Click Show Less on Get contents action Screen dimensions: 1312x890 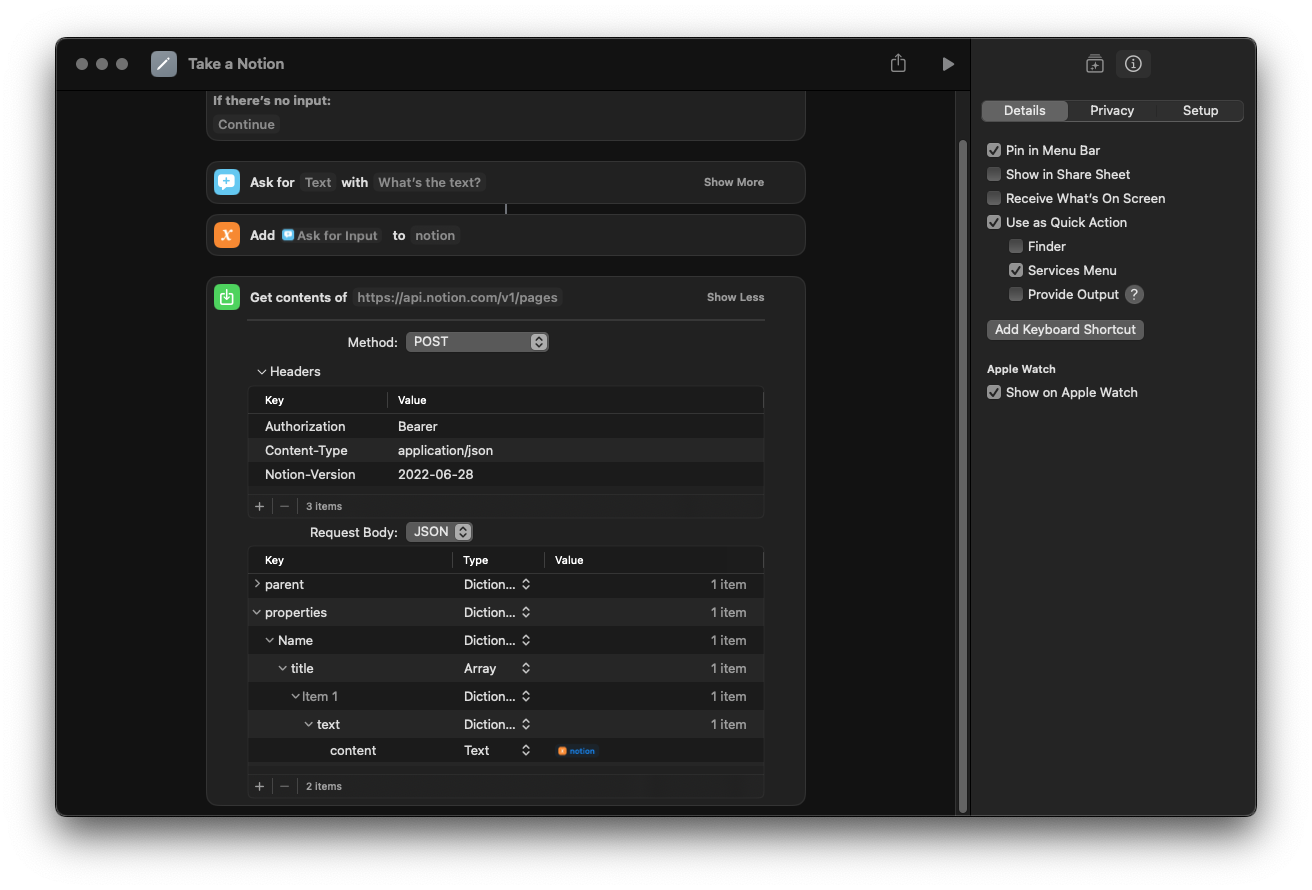click(735, 297)
